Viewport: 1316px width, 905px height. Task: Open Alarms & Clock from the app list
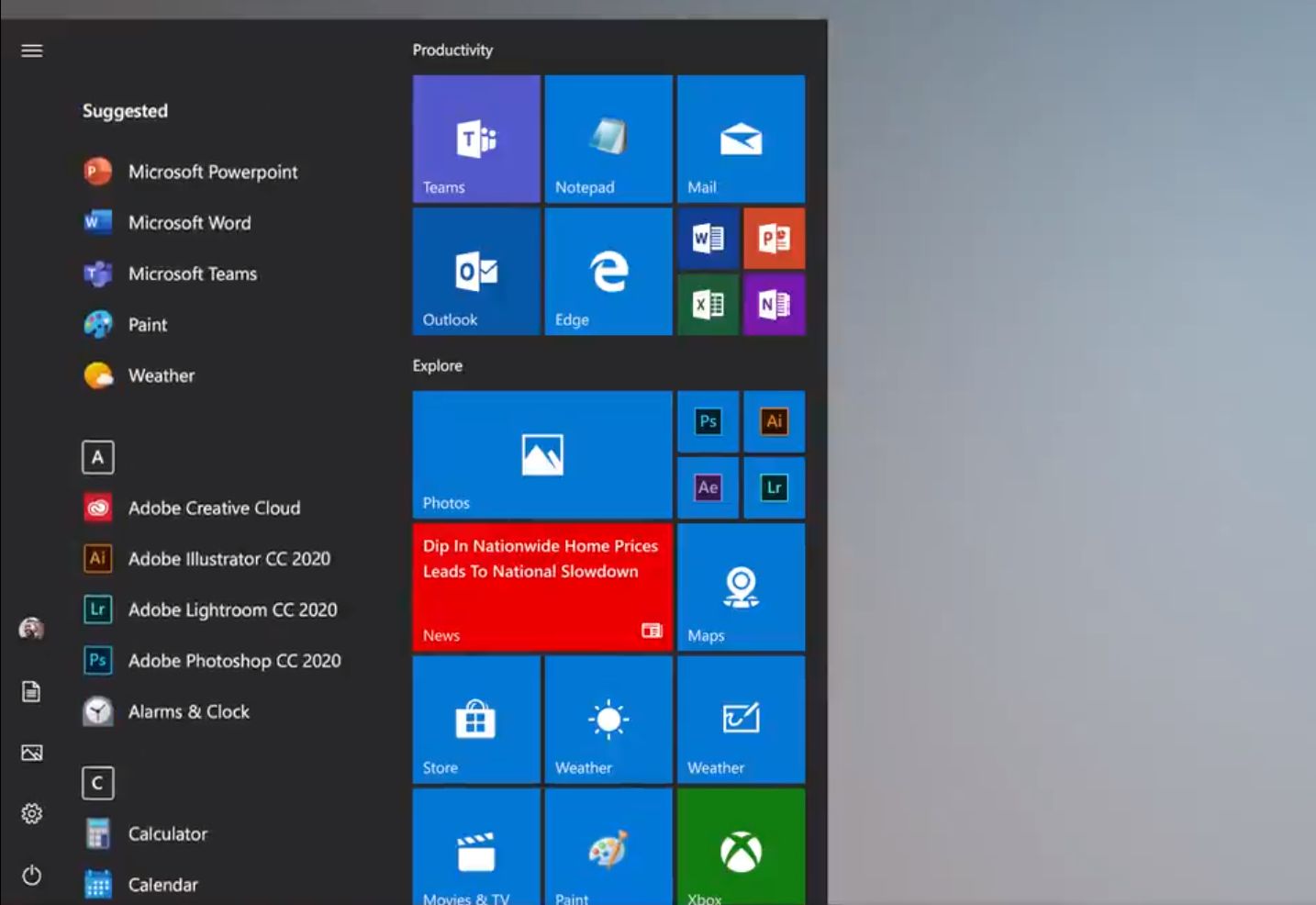(x=166, y=711)
